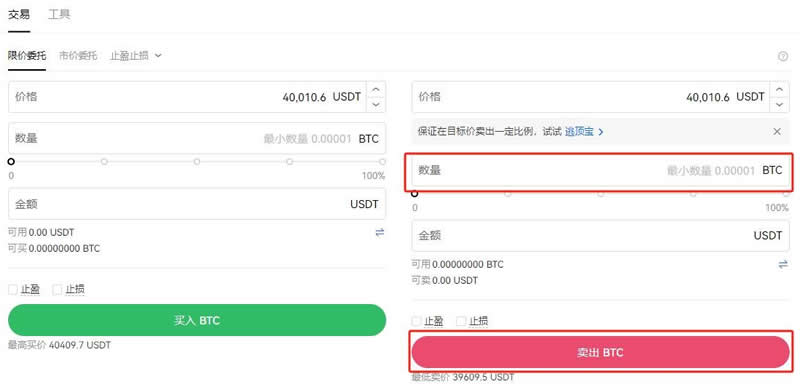The width and height of the screenshot is (800, 390).
Task: Enable 止盈 checkbox in buy panel
Action: pos(13,289)
